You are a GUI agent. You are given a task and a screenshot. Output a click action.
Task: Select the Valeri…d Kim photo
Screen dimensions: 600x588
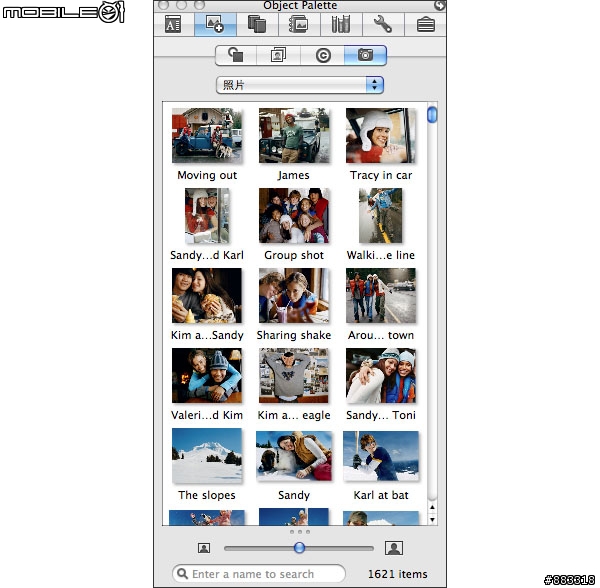(x=207, y=375)
